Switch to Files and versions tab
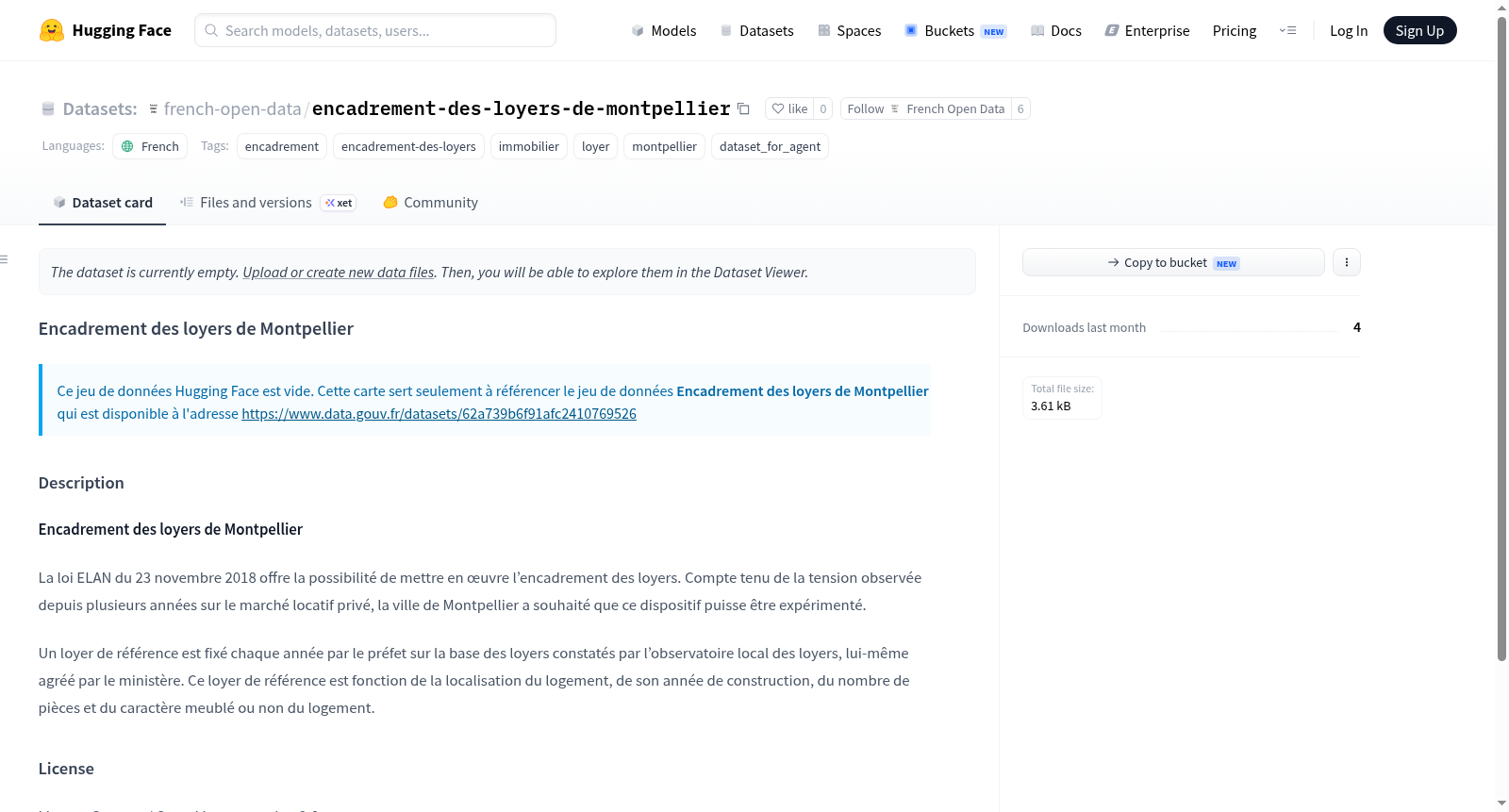The image size is (1509, 812). (268, 203)
